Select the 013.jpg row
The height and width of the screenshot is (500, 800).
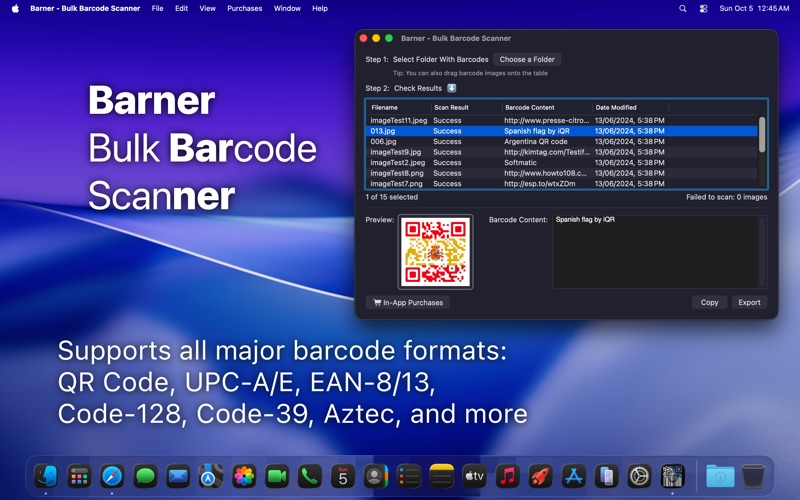563,131
